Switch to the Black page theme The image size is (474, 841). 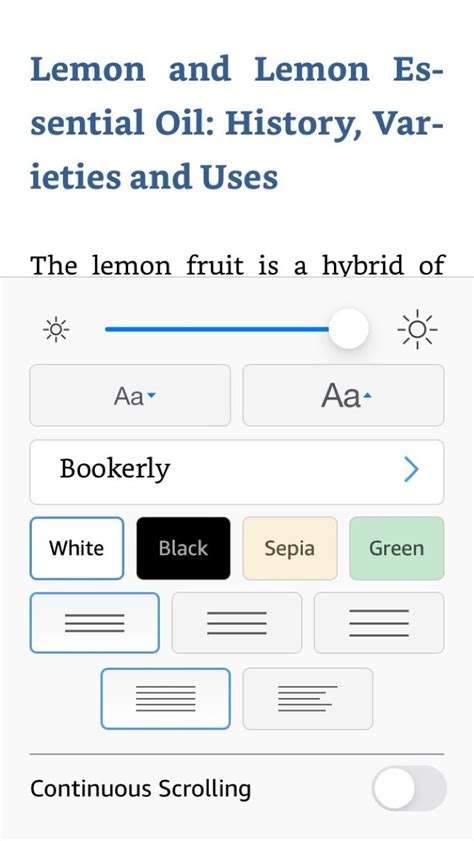click(x=183, y=548)
